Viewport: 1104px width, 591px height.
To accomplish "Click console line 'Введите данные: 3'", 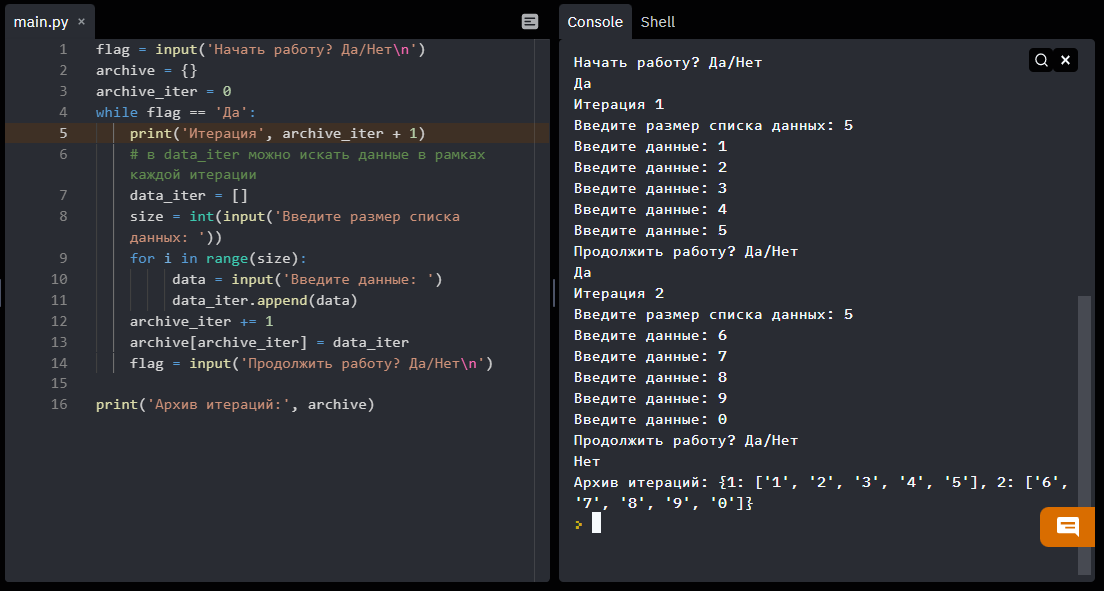I will coord(651,189).
